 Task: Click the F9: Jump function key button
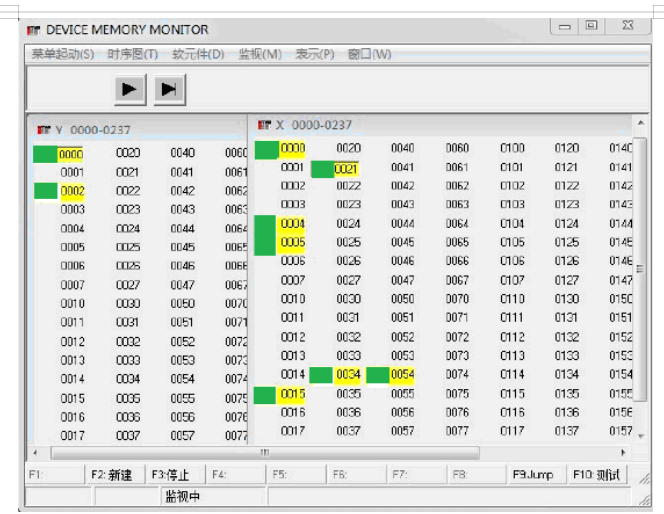click(536, 475)
